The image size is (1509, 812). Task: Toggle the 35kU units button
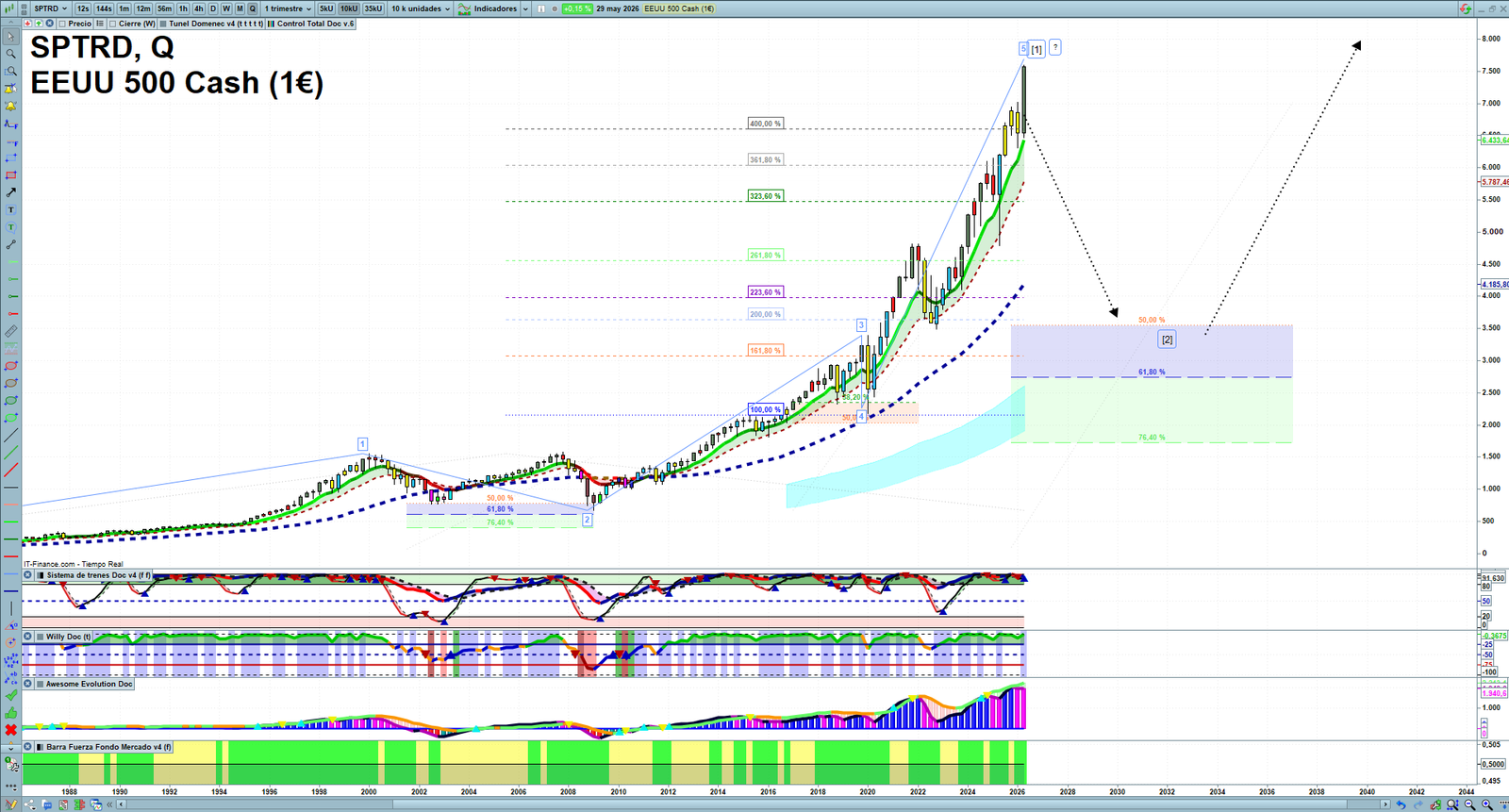point(373,8)
